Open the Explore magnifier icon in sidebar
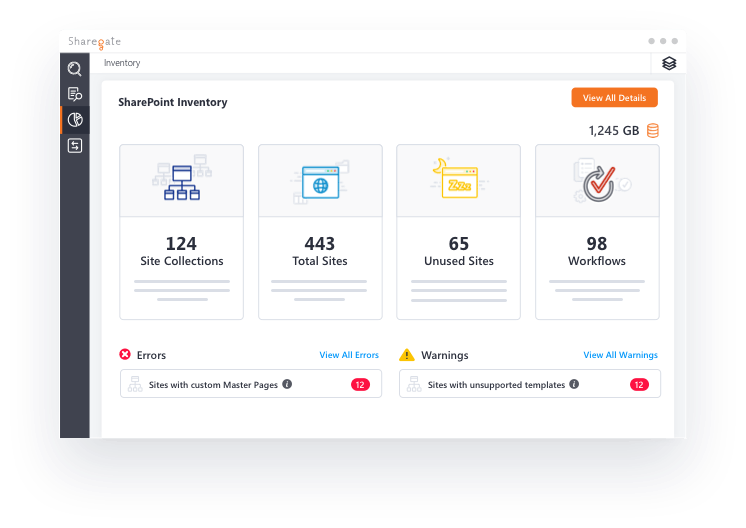 point(75,69)
